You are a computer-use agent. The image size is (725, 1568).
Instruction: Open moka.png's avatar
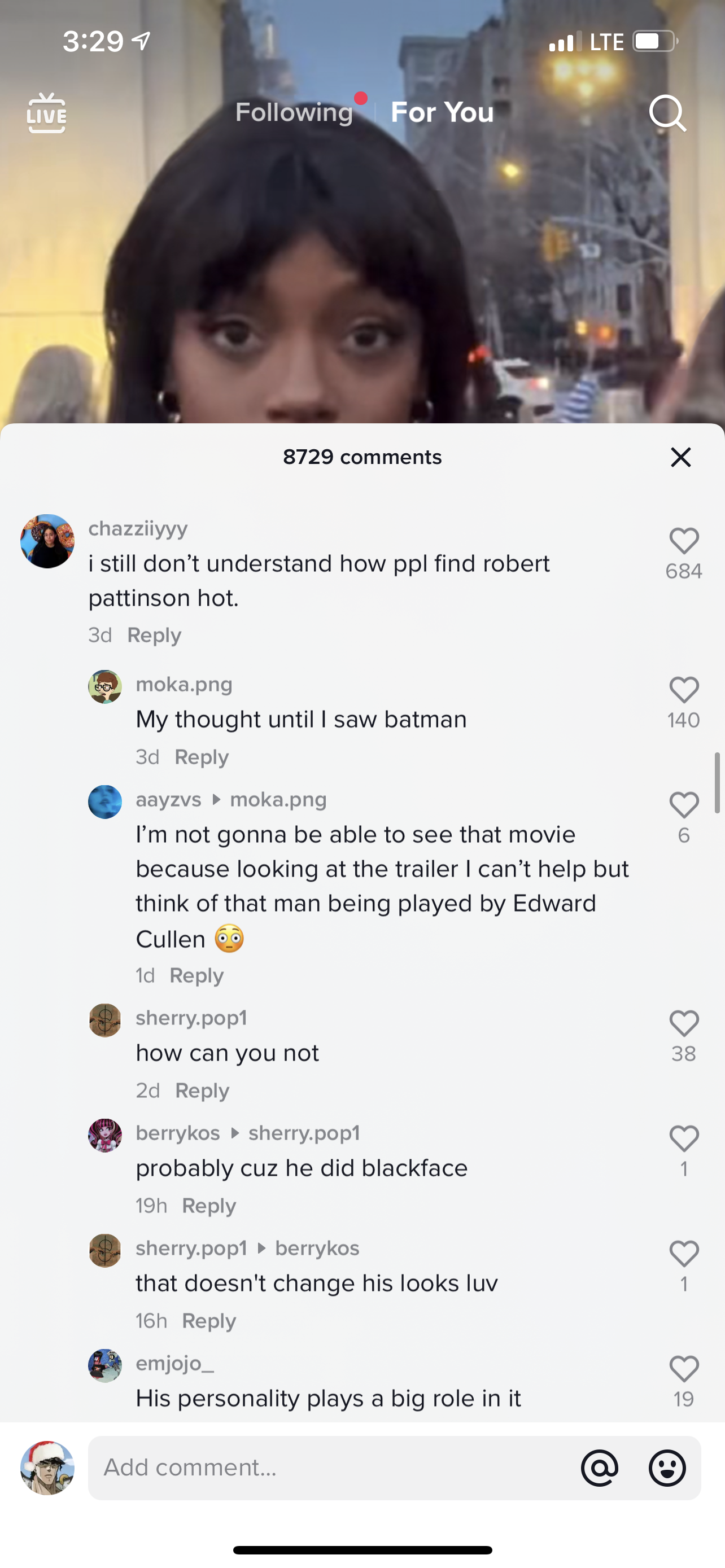[106, 686]
